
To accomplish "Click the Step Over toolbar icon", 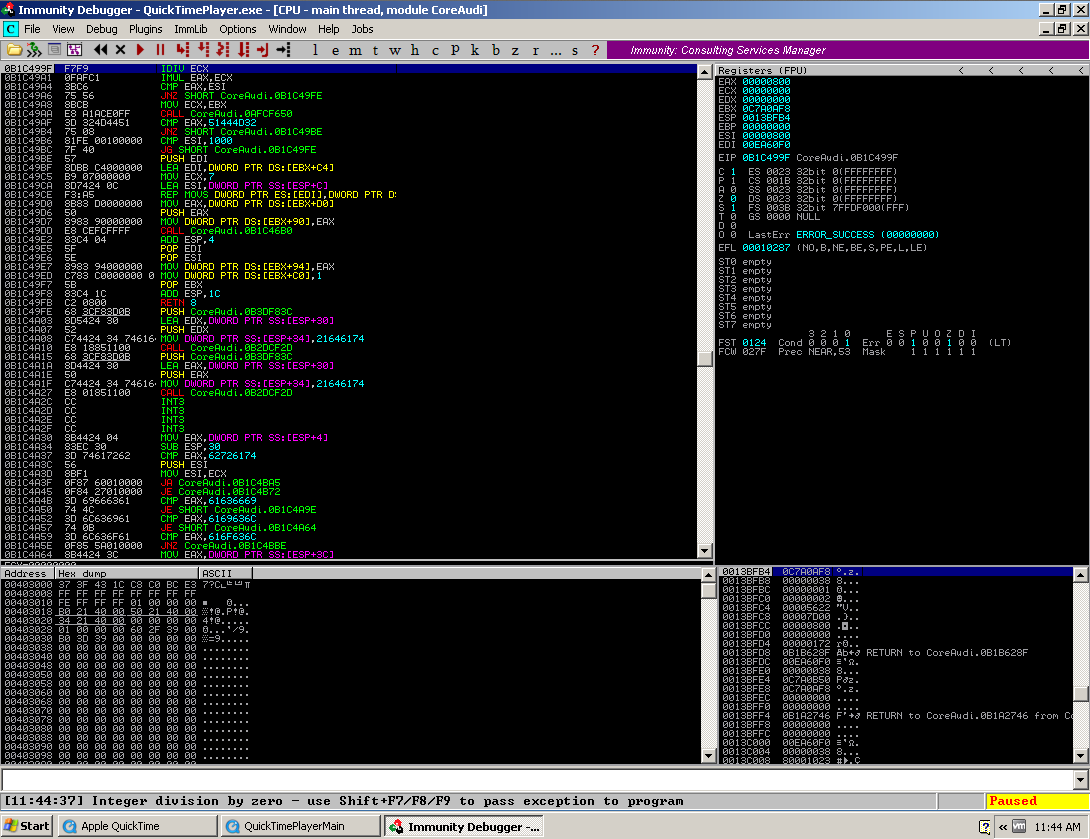I will coord(203,50).
